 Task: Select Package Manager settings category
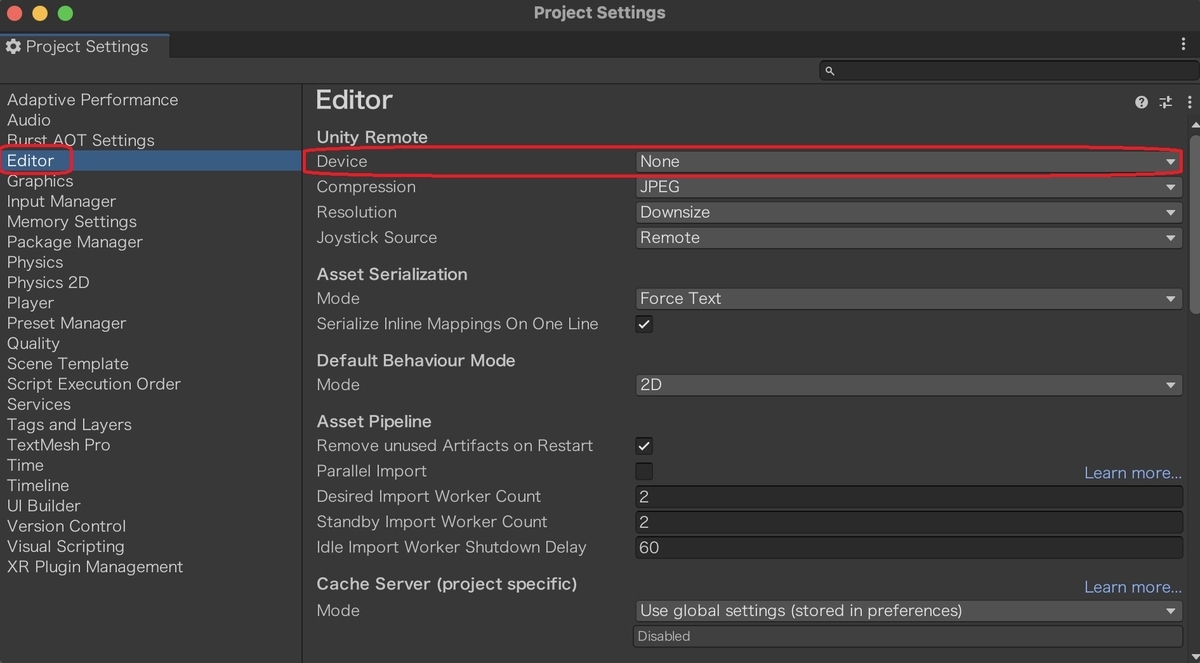(x=75, y=242)
